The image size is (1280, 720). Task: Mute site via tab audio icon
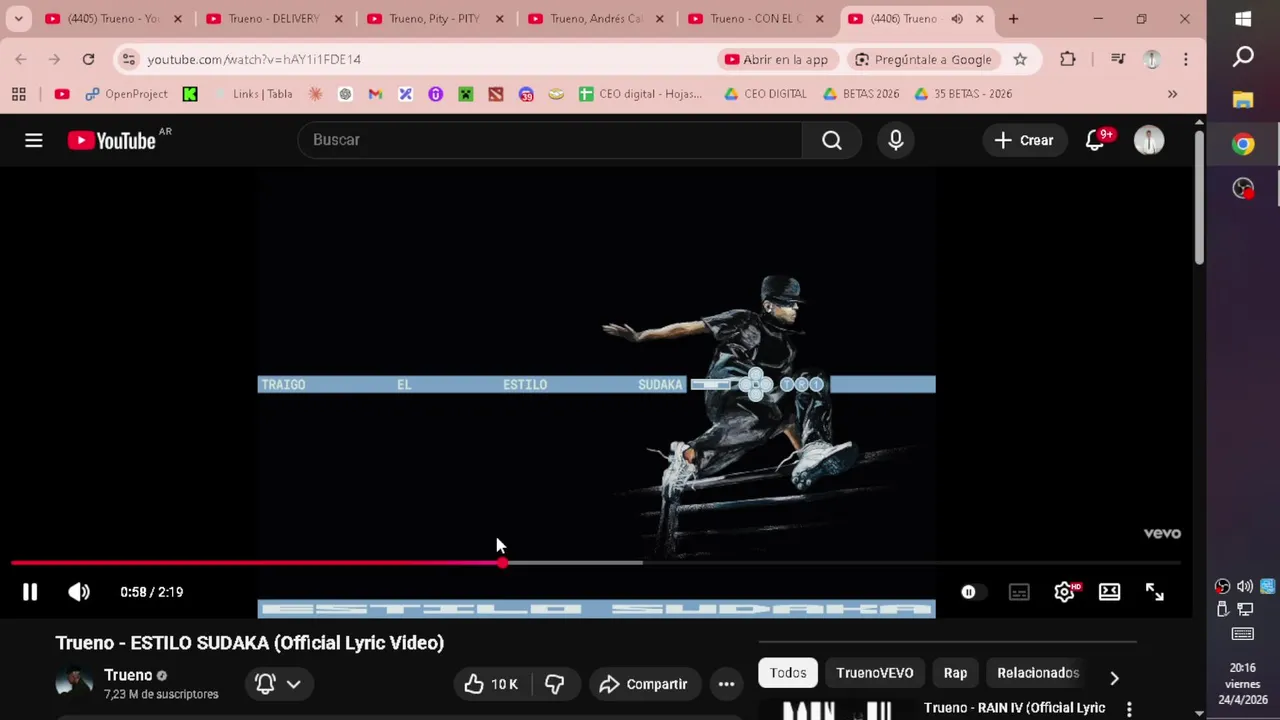tap(957, 19)
